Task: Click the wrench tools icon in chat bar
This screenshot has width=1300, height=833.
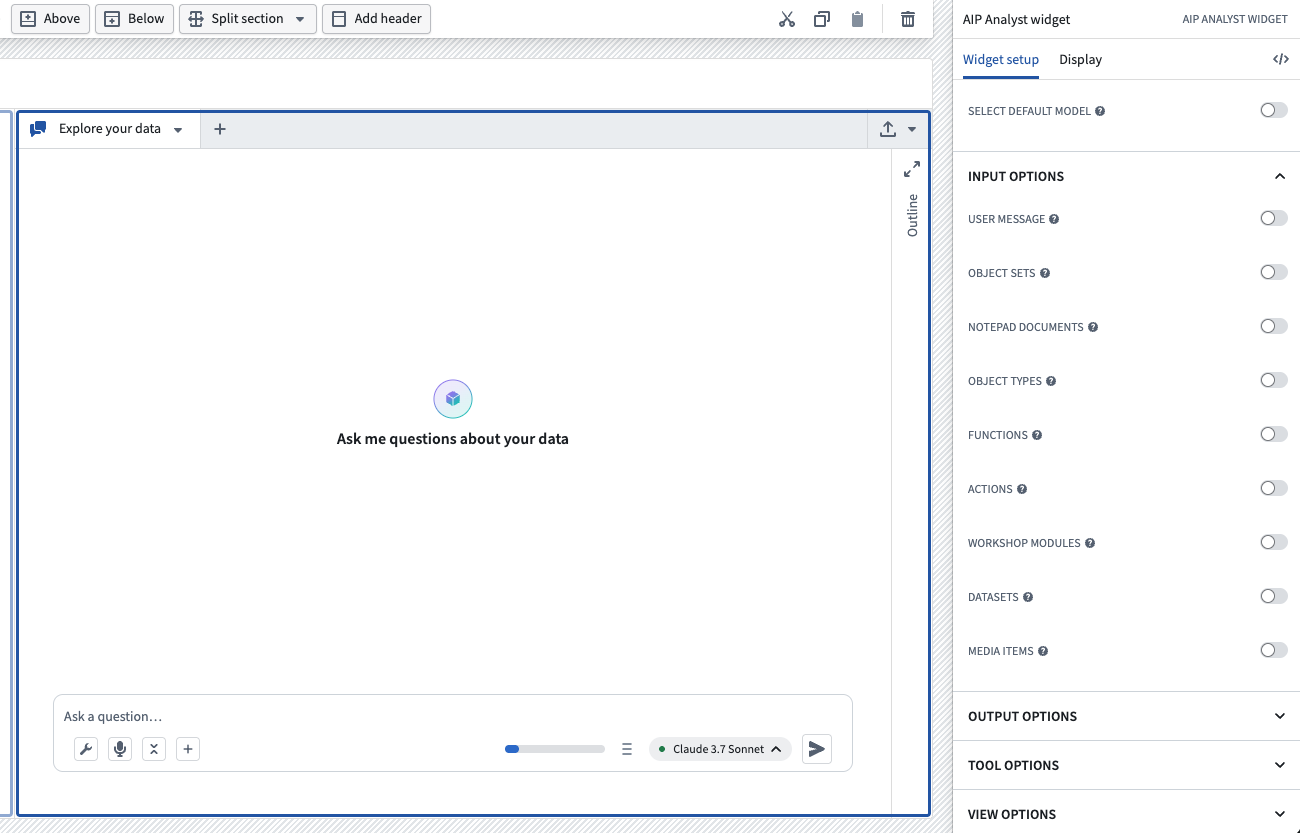Action: 85,748
